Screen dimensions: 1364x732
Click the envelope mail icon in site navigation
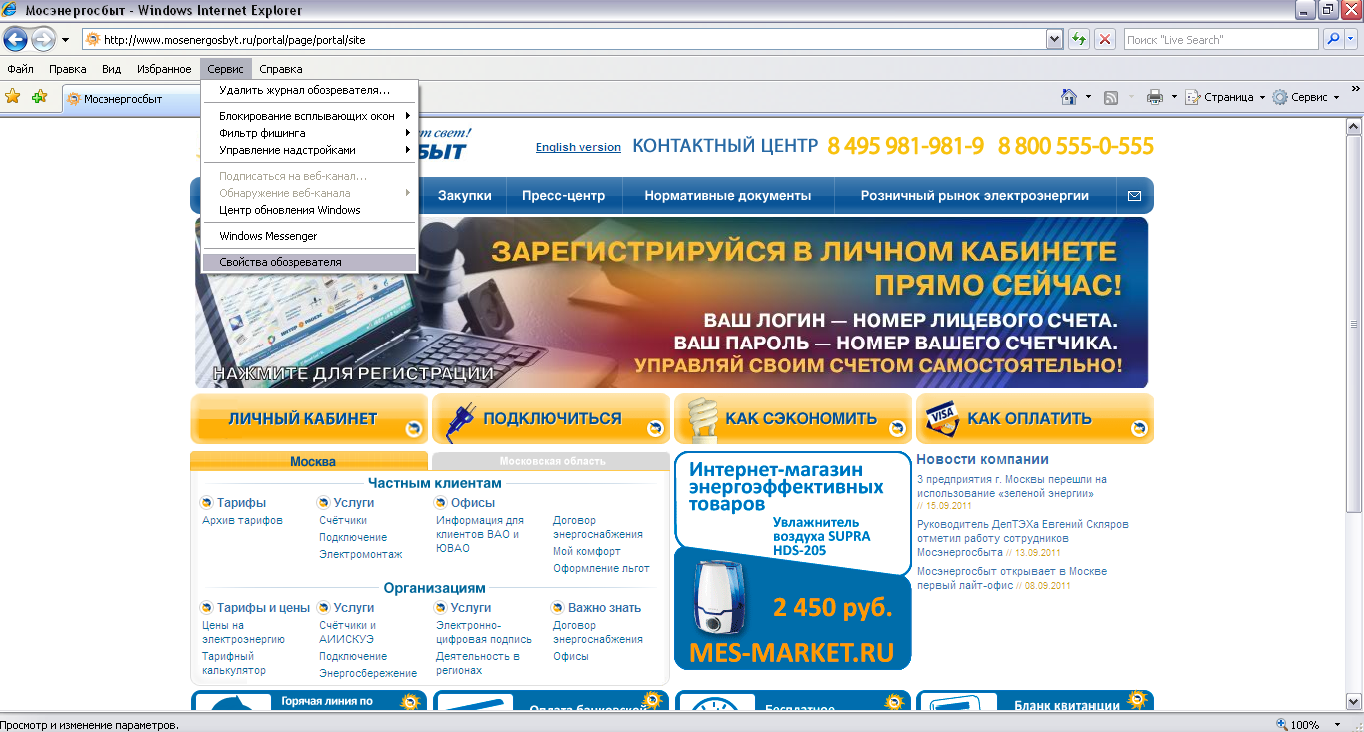pyautogui.click(x=1134, y=196)
